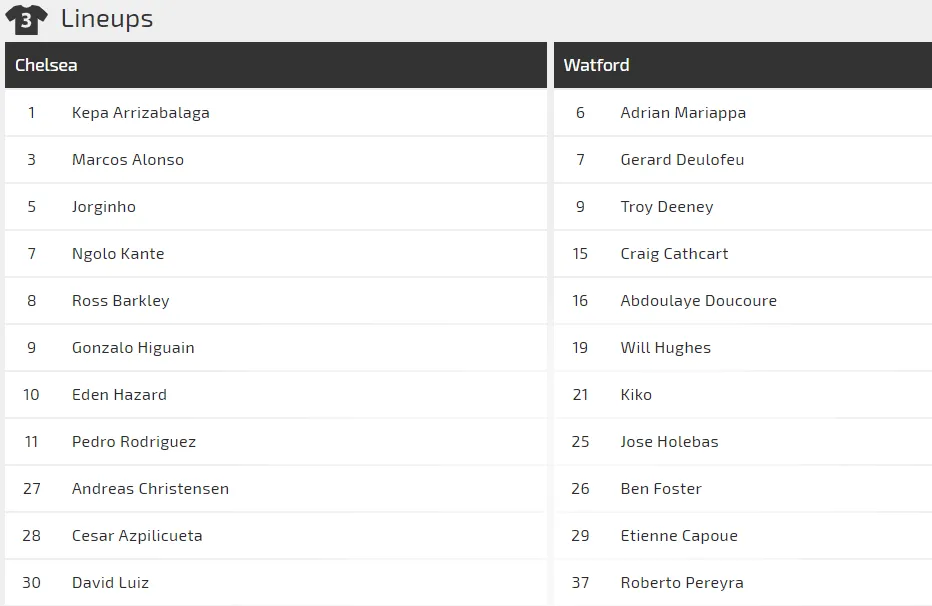Click the jersey icon beside Lineups
Viewport: 932px width, 606px height.
pos(26,19)
